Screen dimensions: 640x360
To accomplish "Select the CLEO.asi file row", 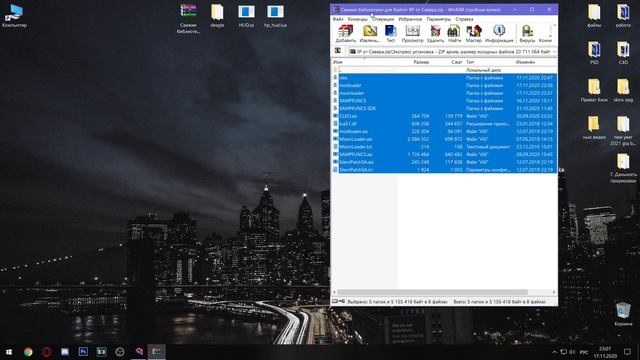I will pos(444,116).
